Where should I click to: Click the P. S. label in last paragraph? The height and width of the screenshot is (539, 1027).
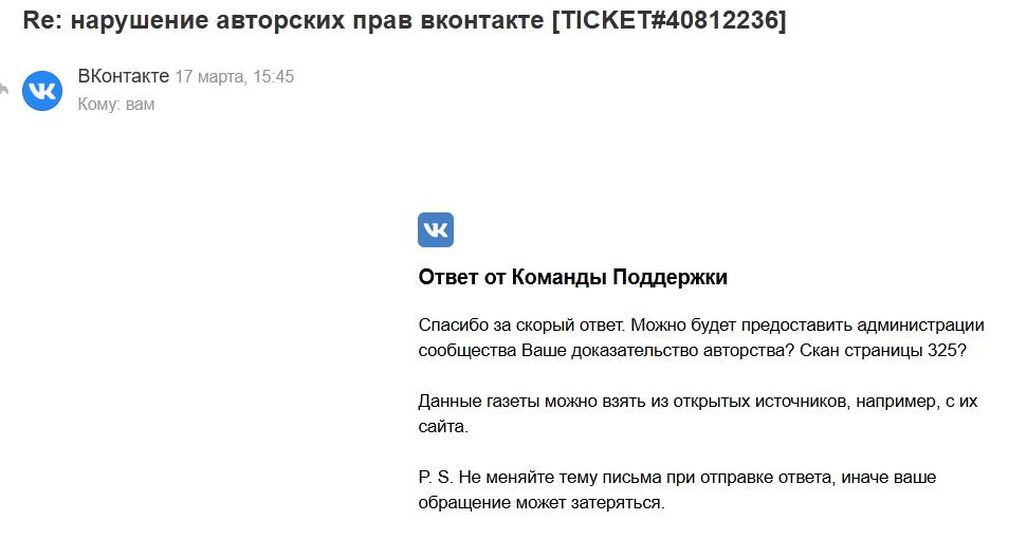pyautogui.click(x=436, y=477)
